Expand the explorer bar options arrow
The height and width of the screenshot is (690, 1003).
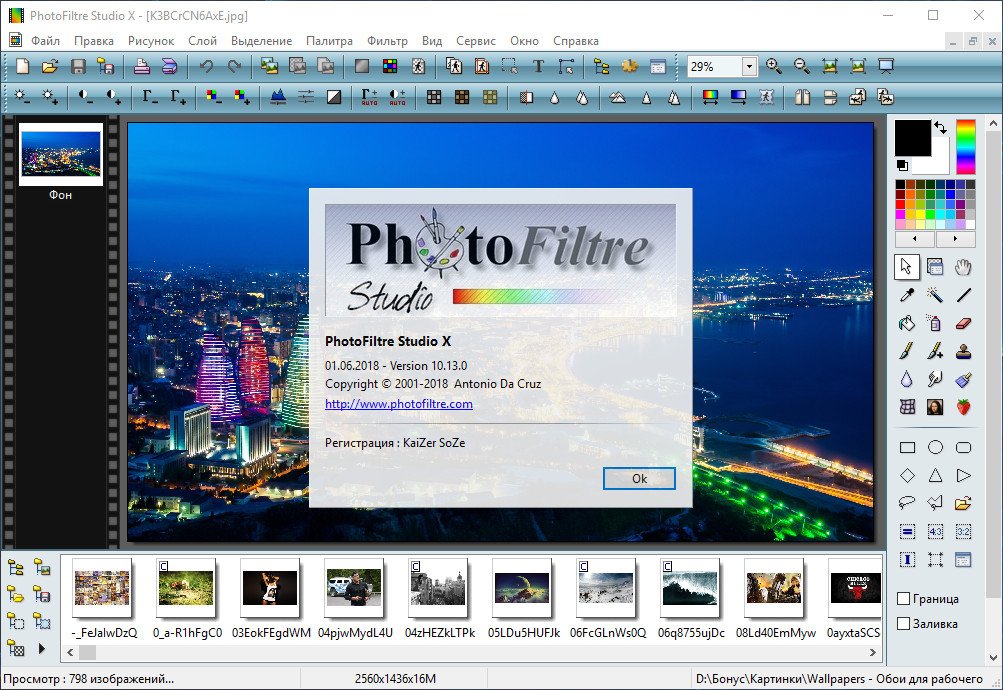coord(42,649)
